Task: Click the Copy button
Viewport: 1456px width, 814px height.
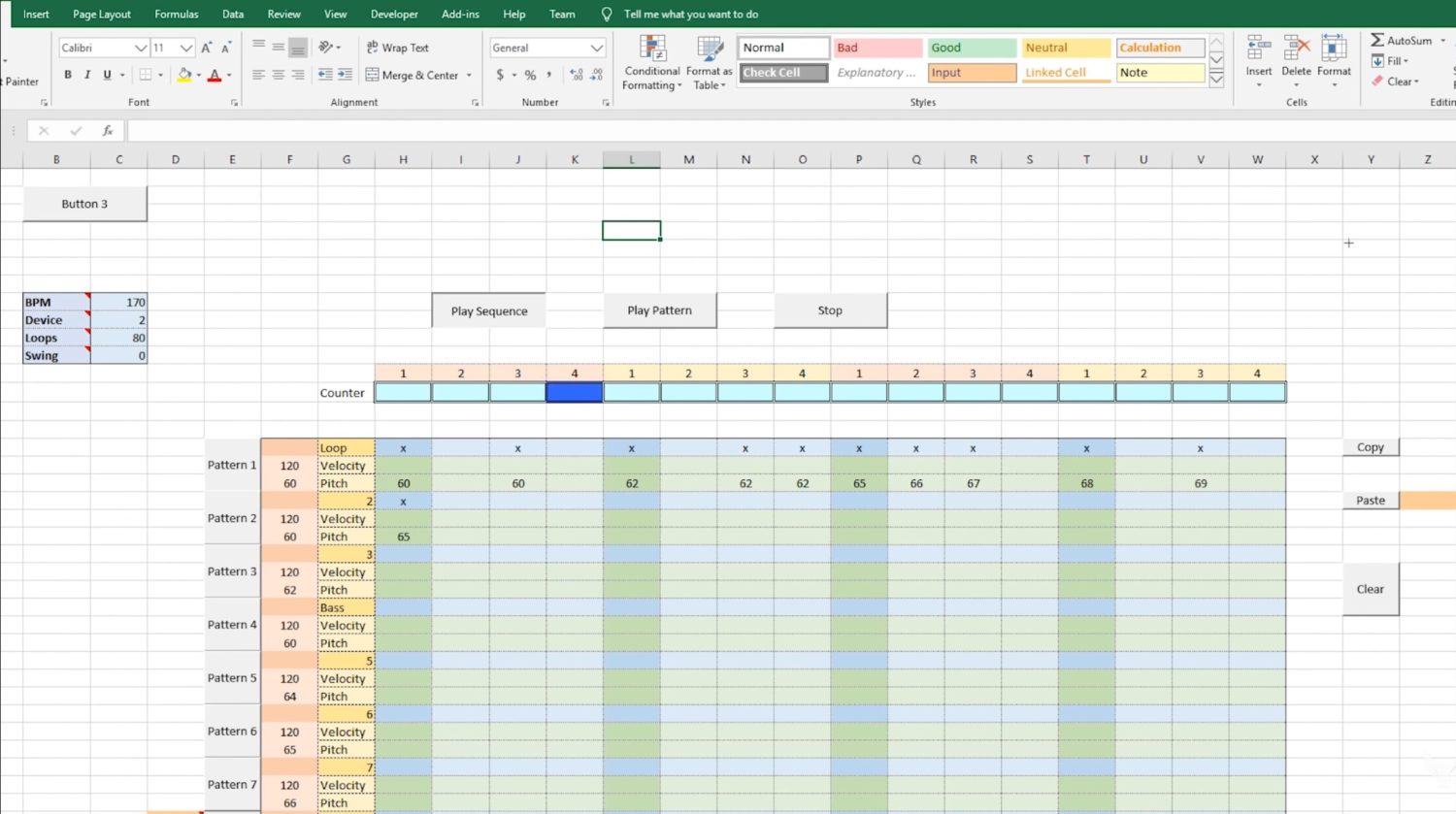Action: tap(1371, 447)
